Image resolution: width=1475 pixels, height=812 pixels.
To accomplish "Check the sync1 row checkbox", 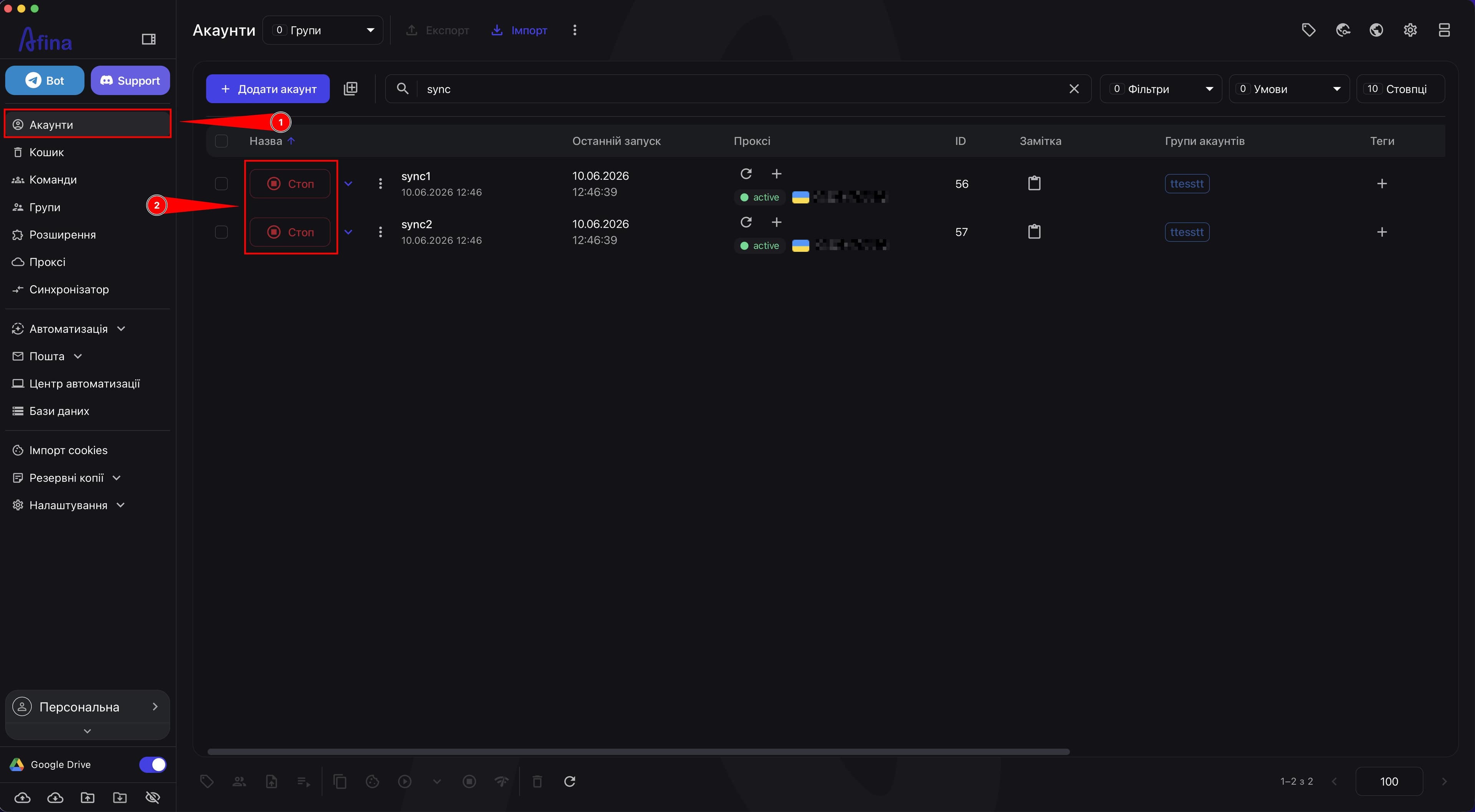I will (x=221, y=184).
